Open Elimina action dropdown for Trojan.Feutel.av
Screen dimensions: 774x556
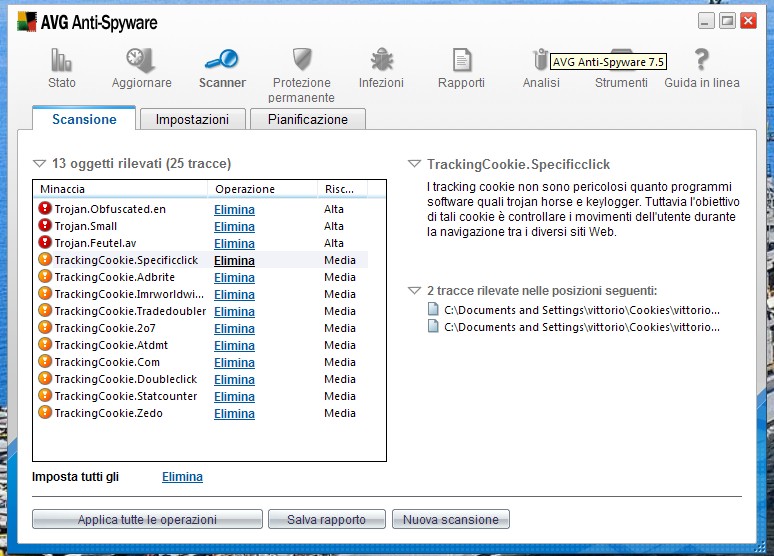point(234,243)
